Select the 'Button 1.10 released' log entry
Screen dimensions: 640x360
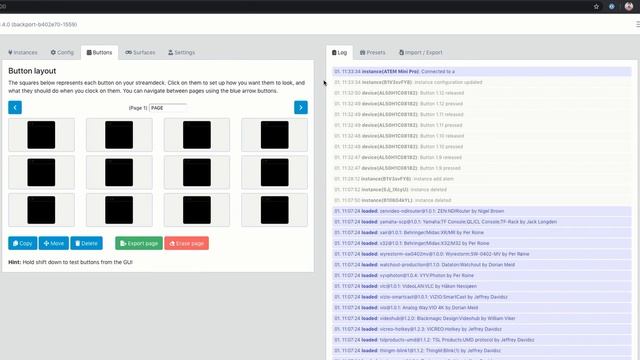482,136
